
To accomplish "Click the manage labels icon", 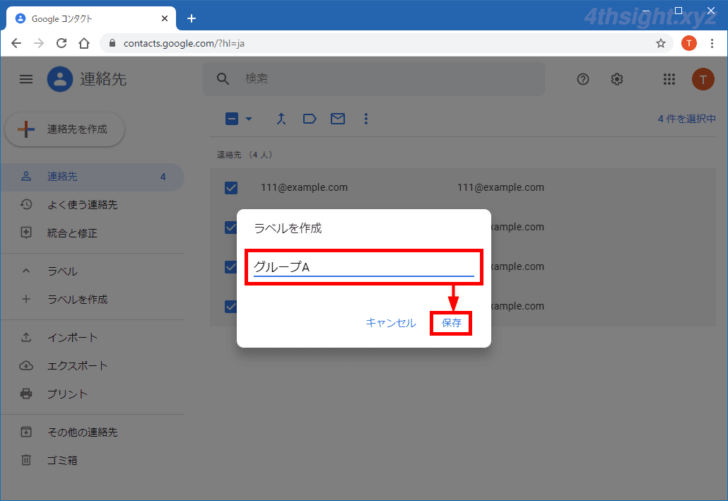I will tap(309, 119).
